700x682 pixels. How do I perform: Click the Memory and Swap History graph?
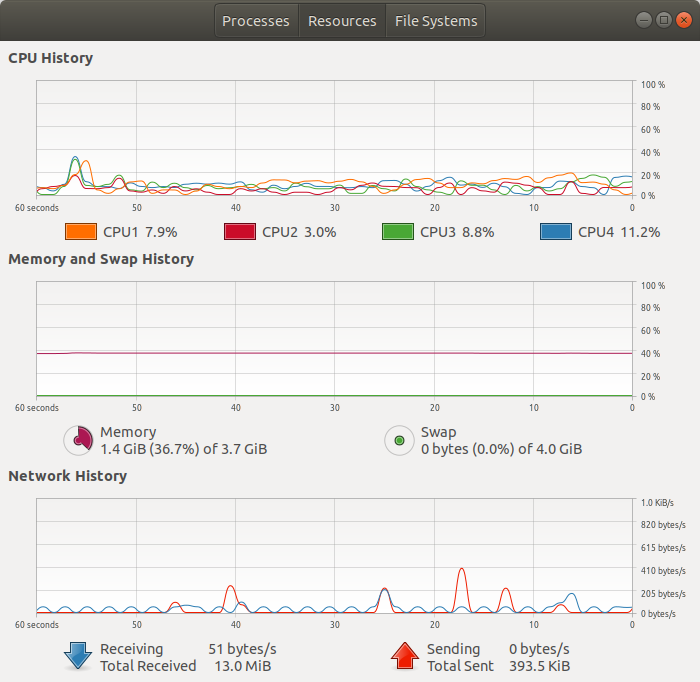[334, 339]
